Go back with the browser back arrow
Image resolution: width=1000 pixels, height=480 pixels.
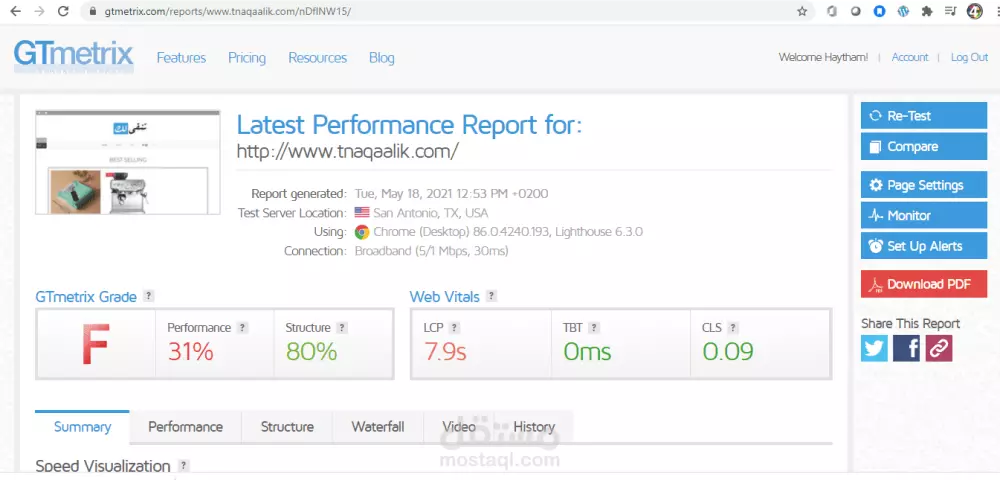[15, 11]
